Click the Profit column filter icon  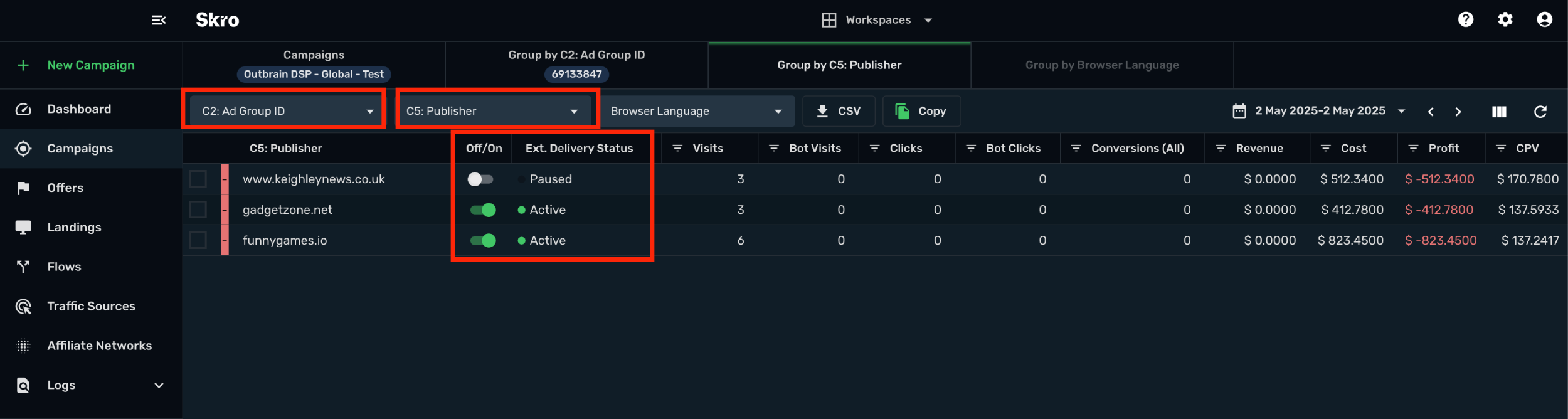(x=1414, y=148)
